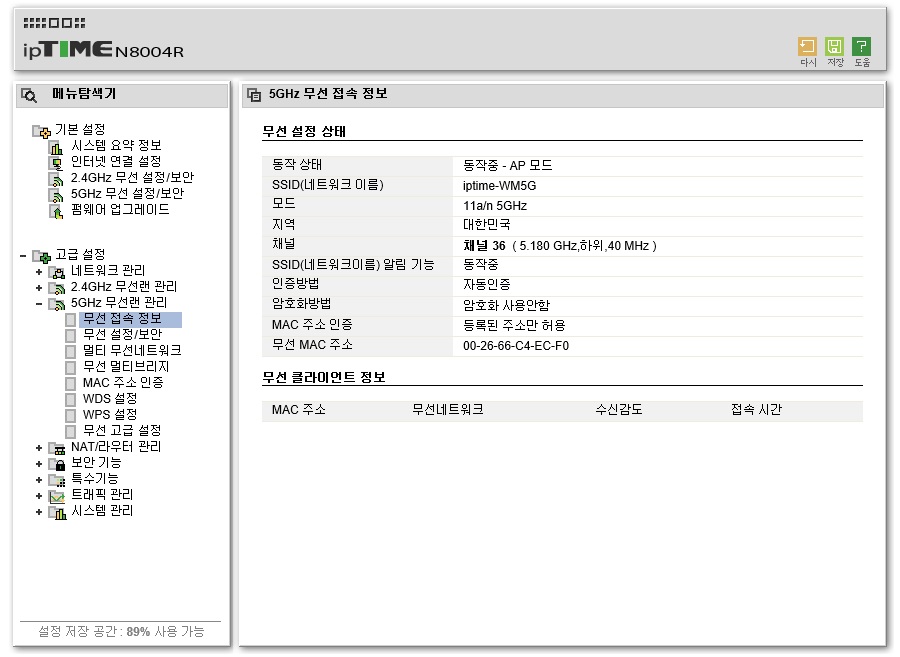
Task: Click the 고급 설정 folder icon
Action: pos(41,256)
